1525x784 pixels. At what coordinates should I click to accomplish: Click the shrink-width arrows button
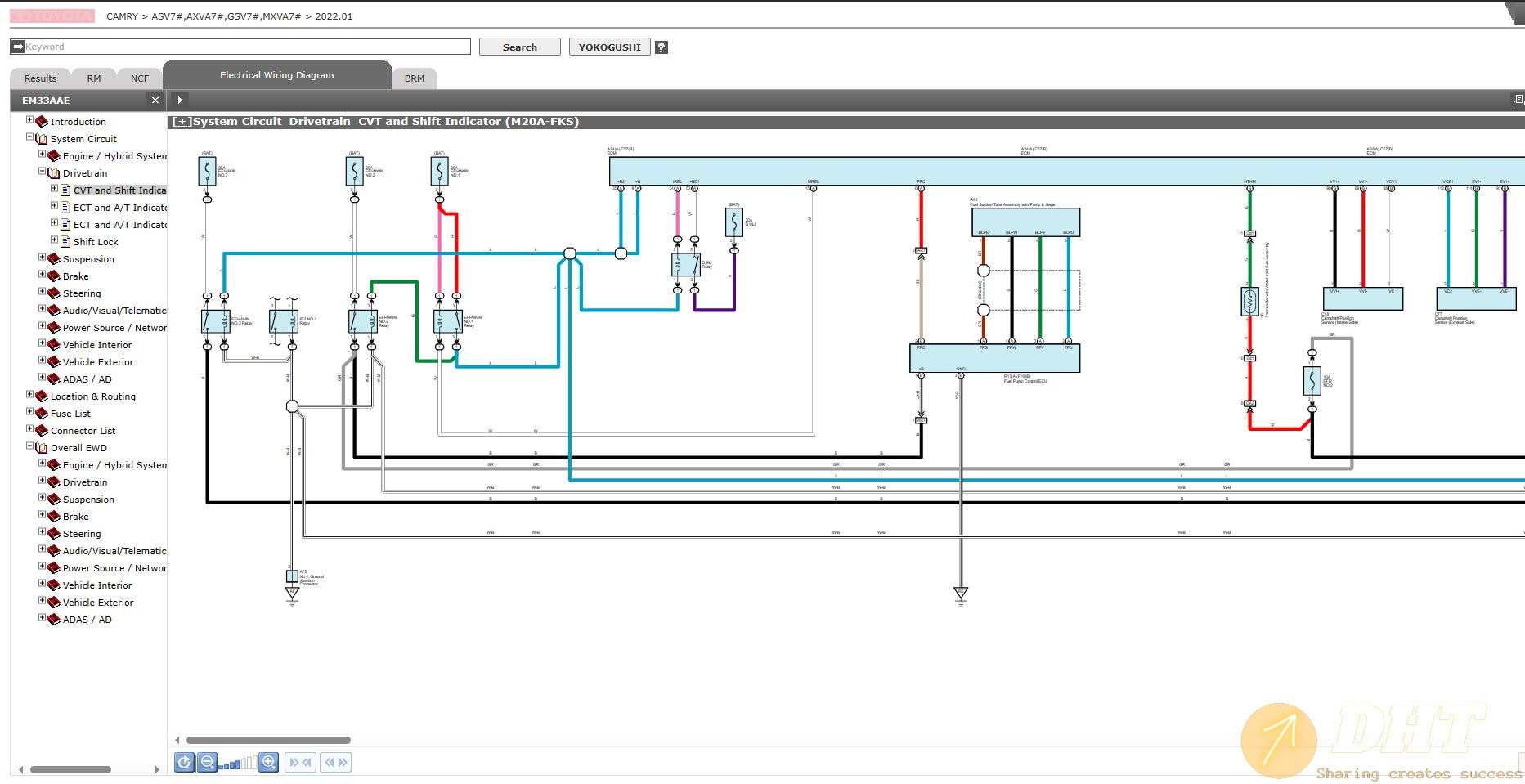pyautogui.click(x=301, y=762)
